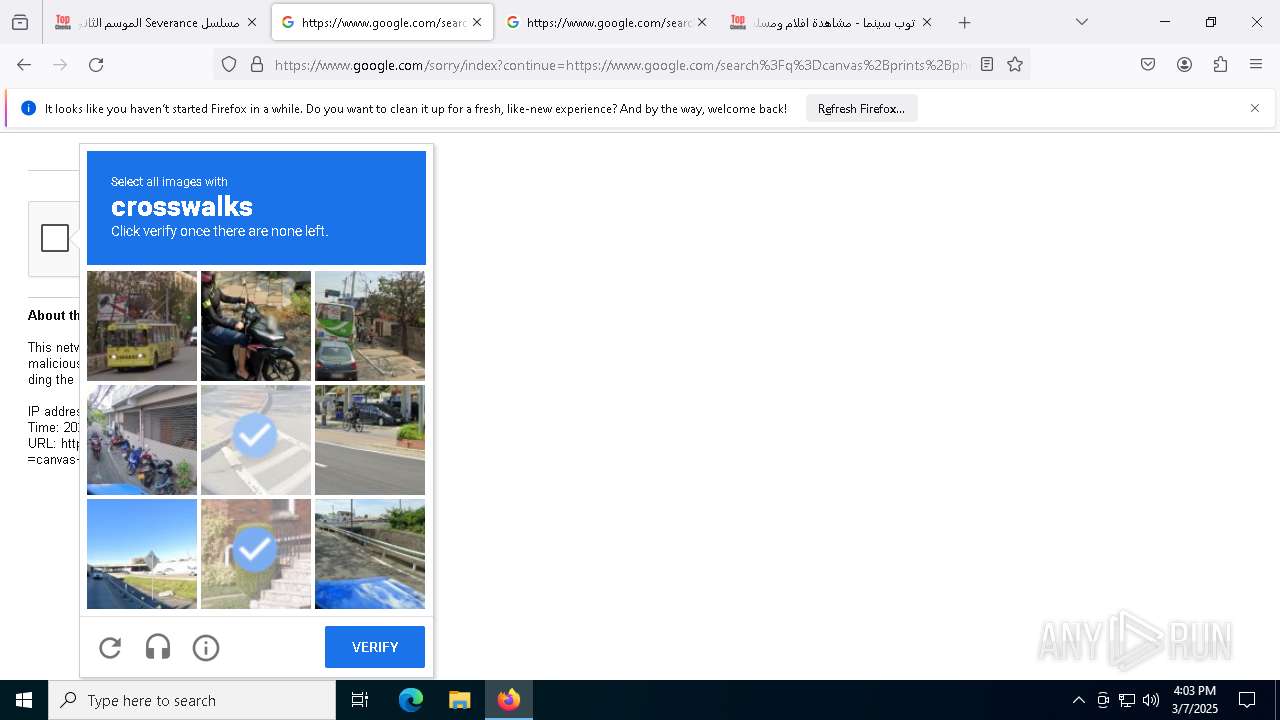Open volume control tray icon
The image size is (1280, 720).
point(1151,700)
